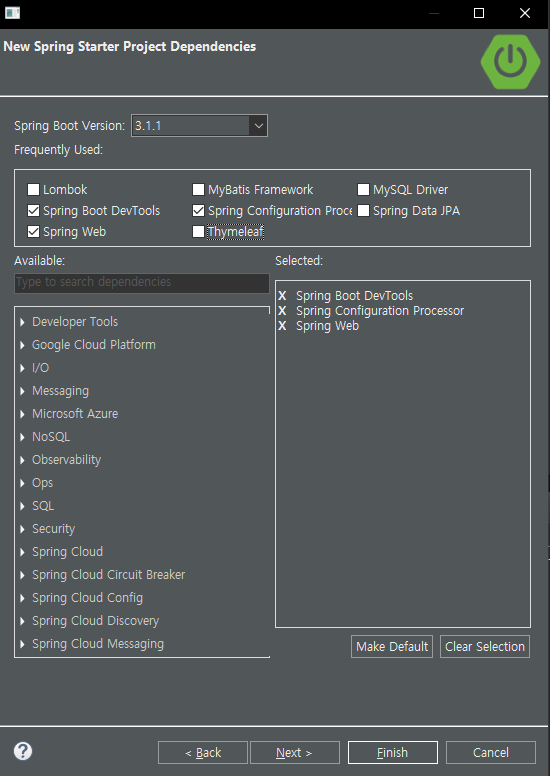Screen dimensions: 550x776
Task: Select Spring Configuration Processor in Selected list
Action: (x=380, y=311)
